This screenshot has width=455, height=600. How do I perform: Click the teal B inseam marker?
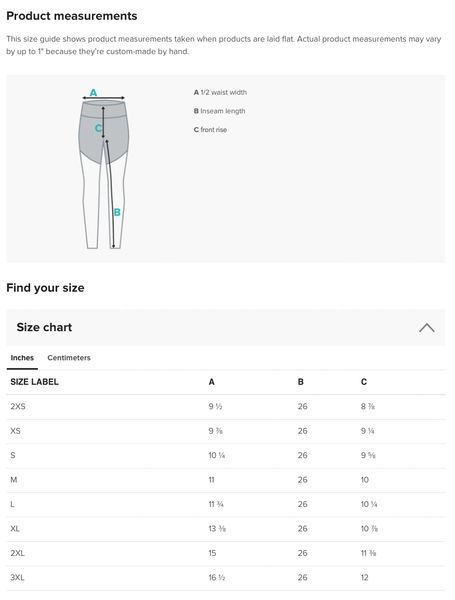click(x=117, y=212)
